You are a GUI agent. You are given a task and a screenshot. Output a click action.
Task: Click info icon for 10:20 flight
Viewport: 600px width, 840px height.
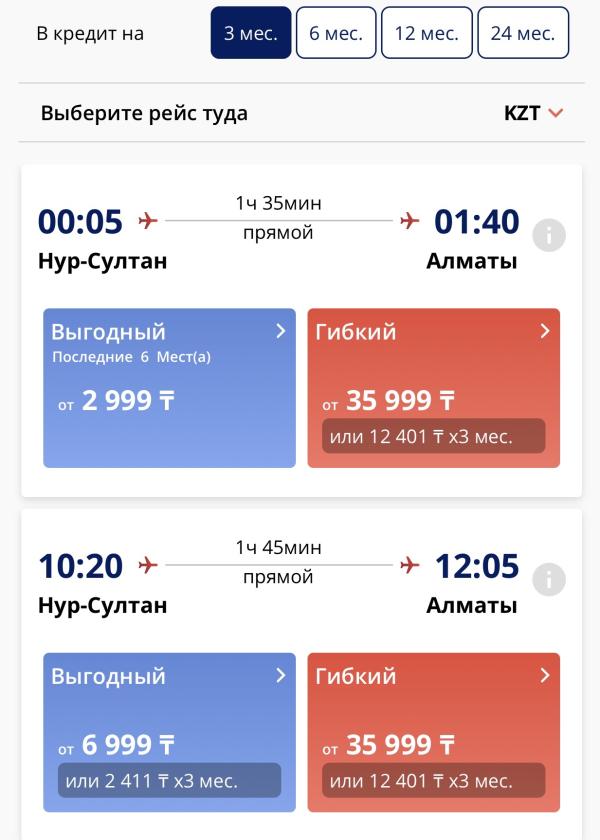549,580
